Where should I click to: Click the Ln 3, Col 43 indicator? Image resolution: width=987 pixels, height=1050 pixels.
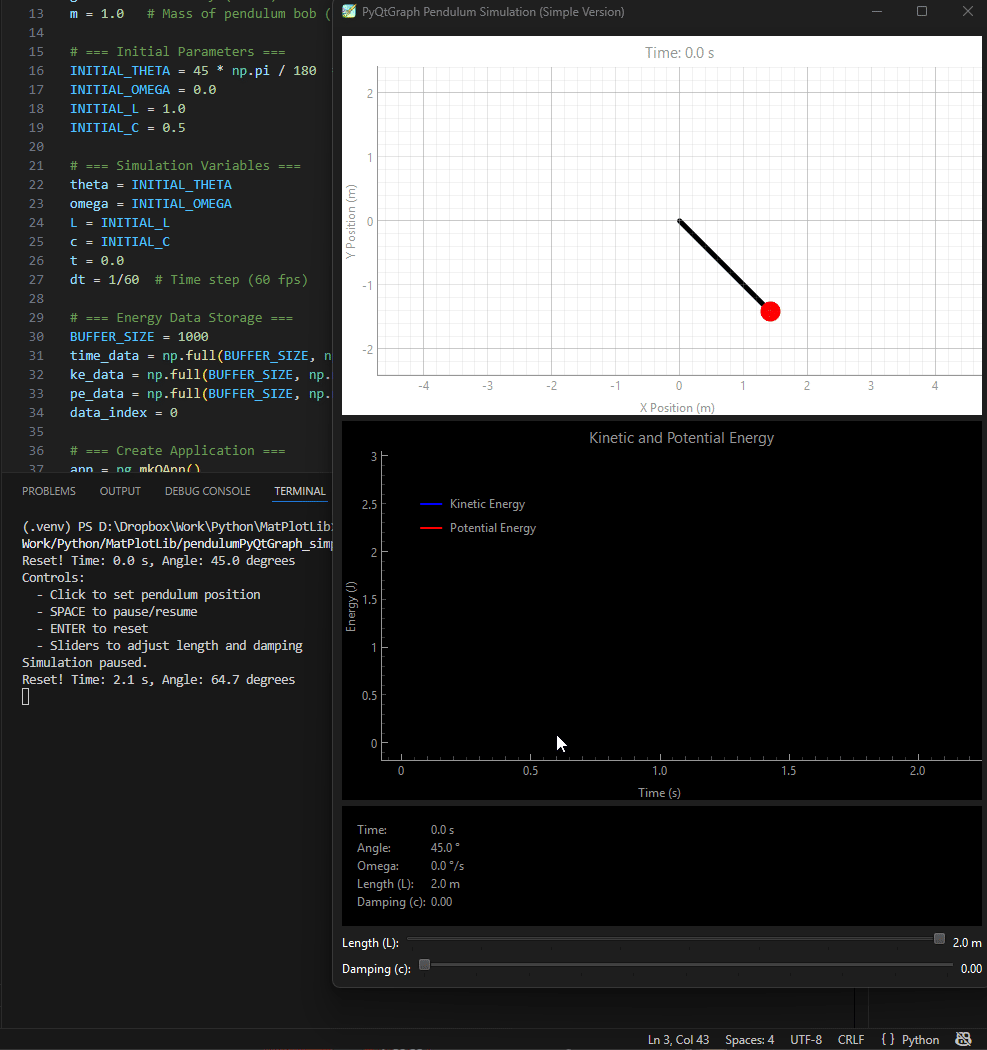678,1039
